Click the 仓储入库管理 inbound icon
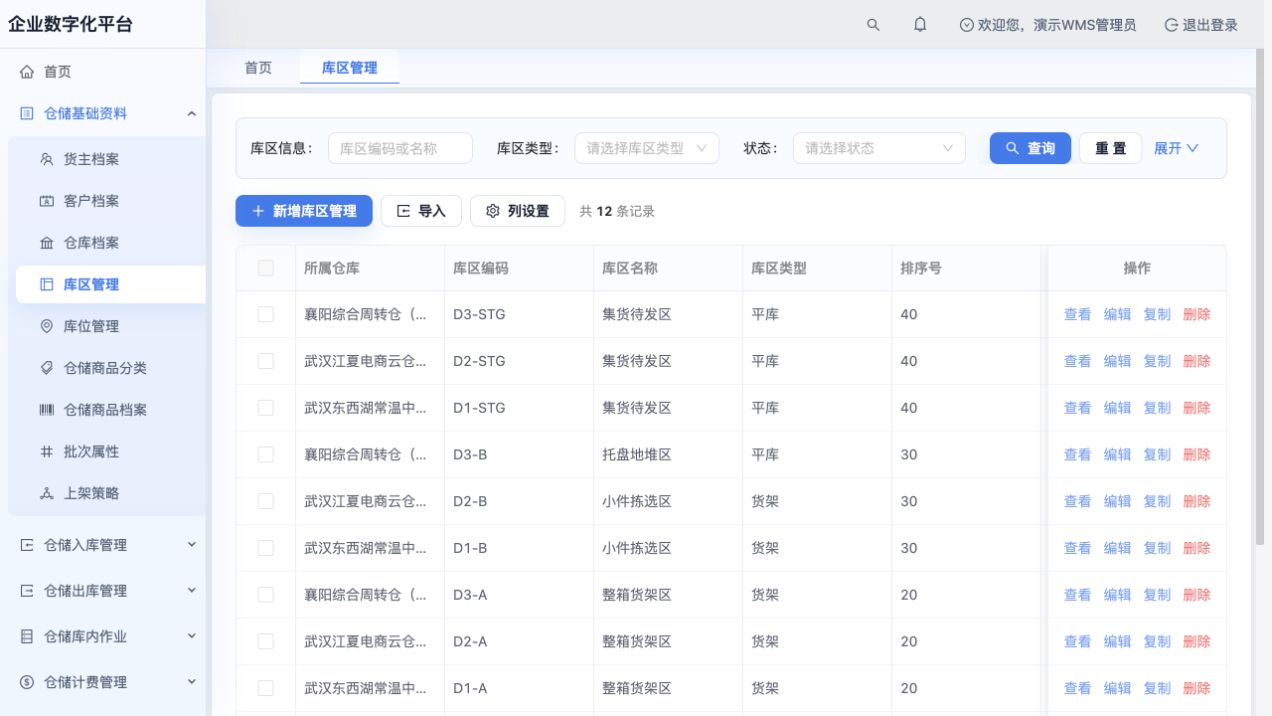 tap(27, 545)
